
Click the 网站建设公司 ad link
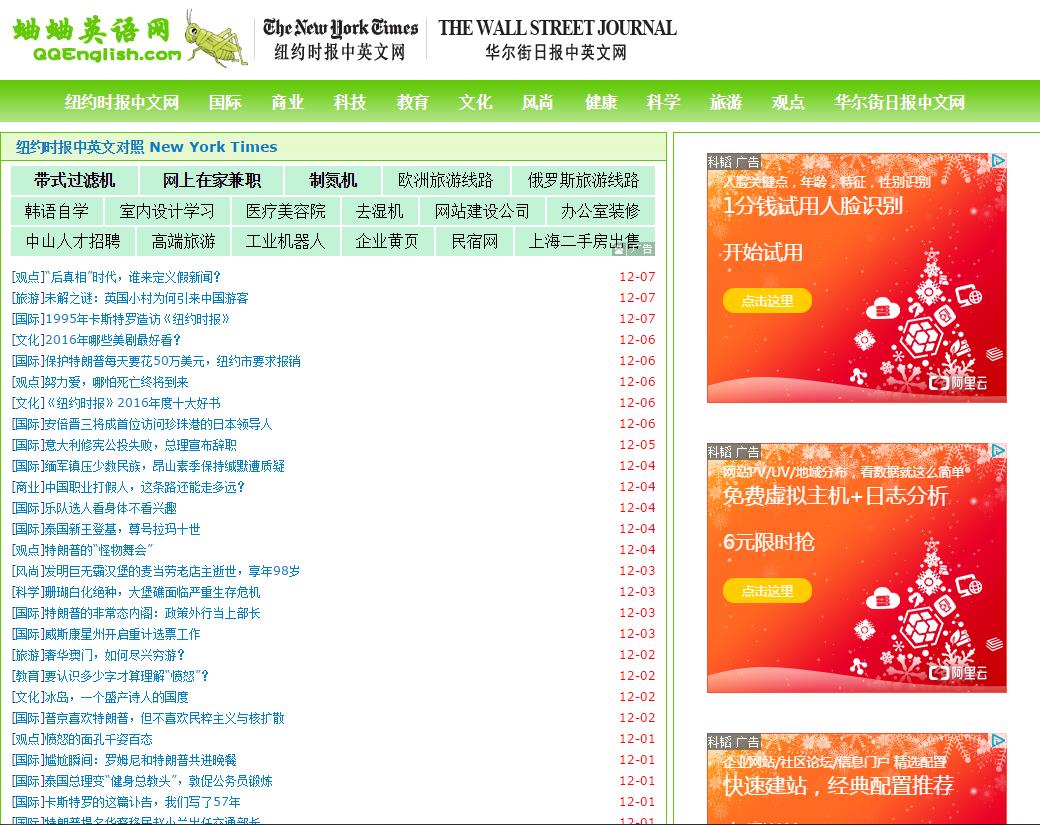coord(482,211)
